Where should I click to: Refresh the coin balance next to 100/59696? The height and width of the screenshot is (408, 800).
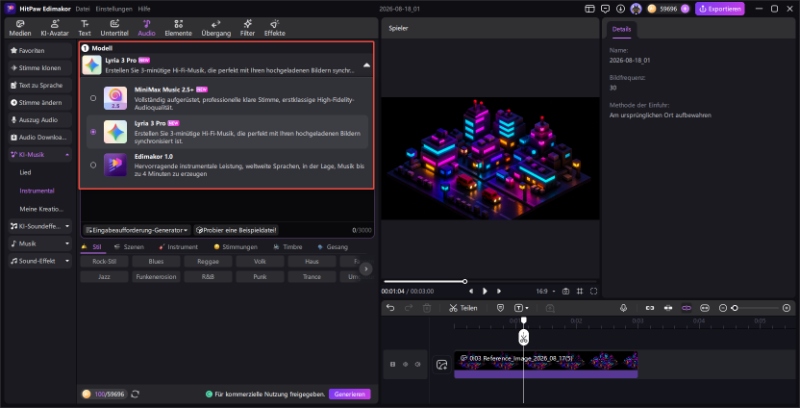pos(135,394)
